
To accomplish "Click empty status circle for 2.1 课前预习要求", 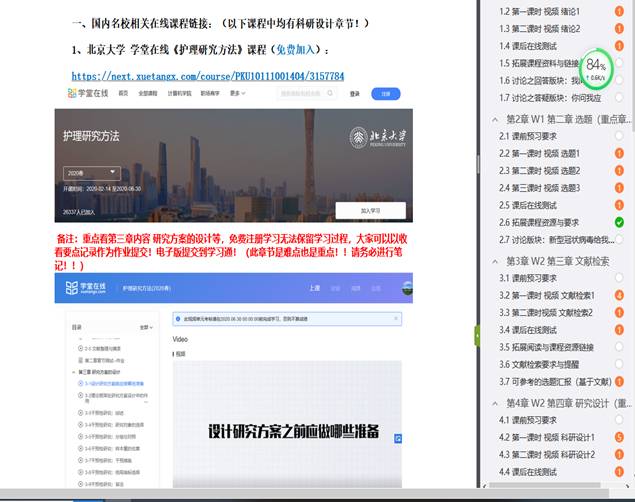I will pyautogui.click(x=619, y=136).
